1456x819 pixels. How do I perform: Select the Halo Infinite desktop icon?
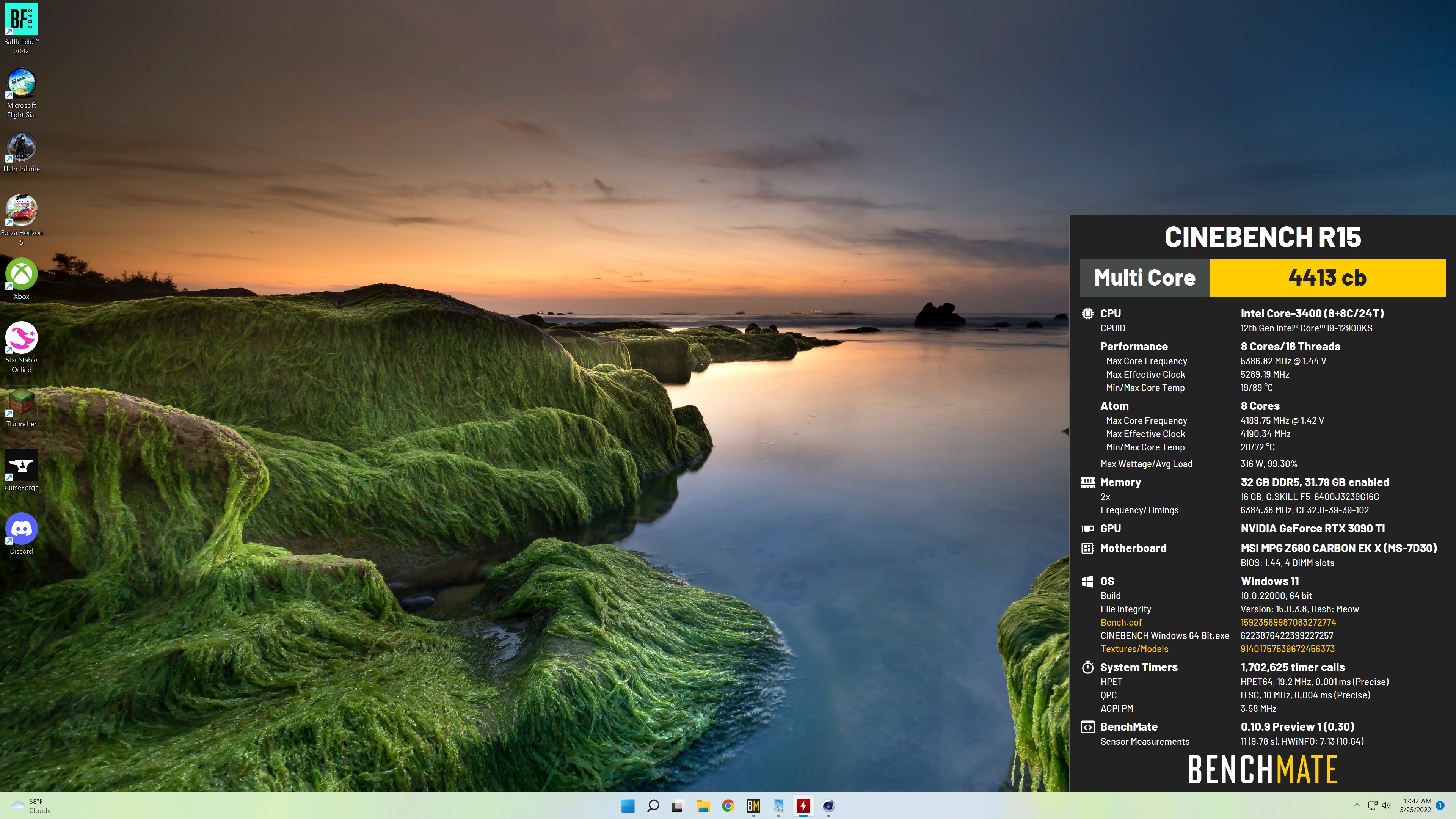point(22,152)
